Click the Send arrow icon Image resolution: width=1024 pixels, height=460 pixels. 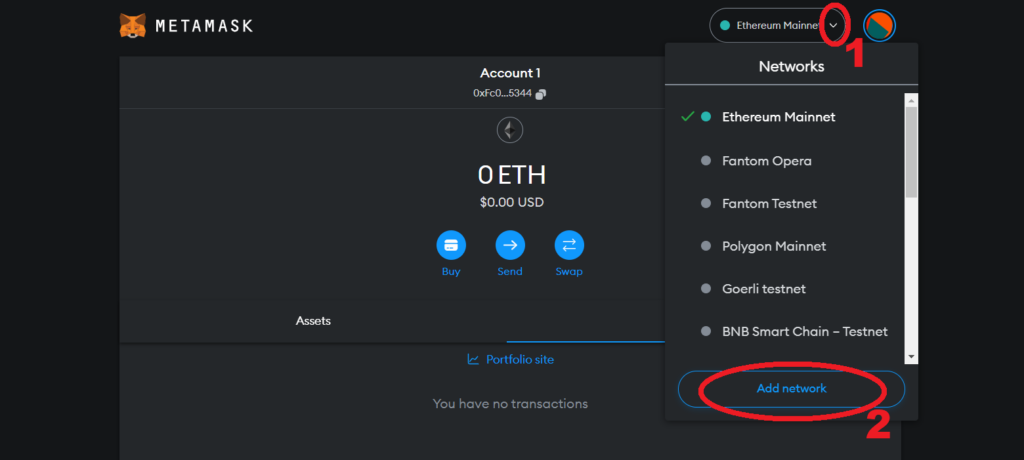coord(510,245)
